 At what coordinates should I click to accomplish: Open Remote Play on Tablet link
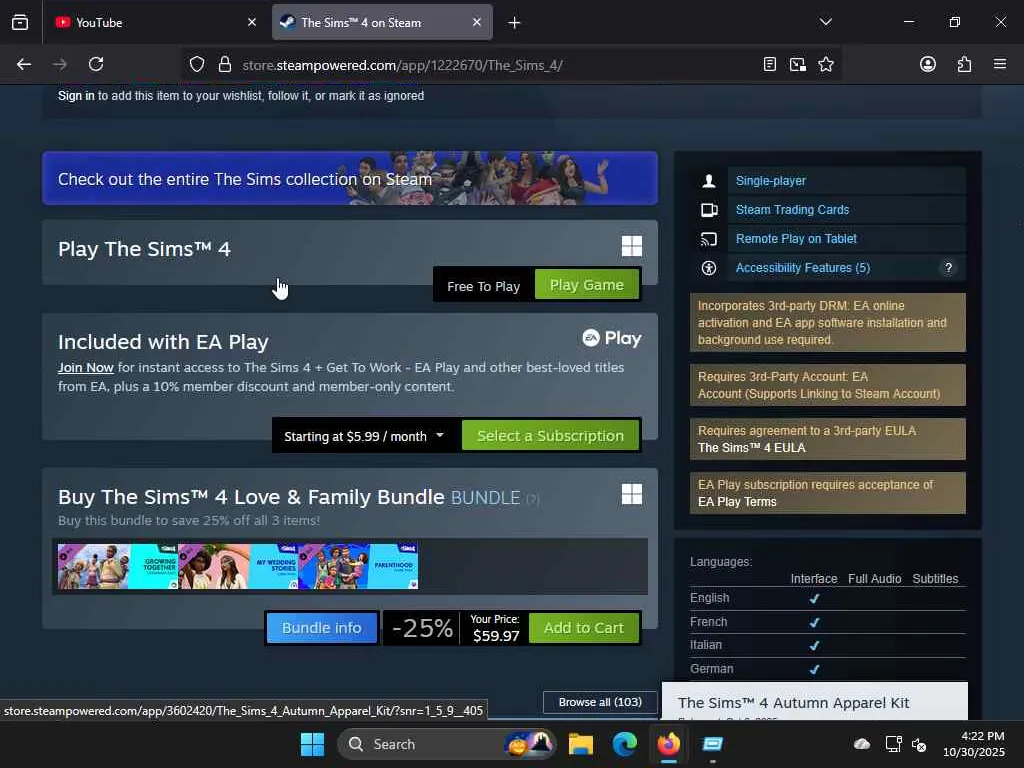(796, 239)
